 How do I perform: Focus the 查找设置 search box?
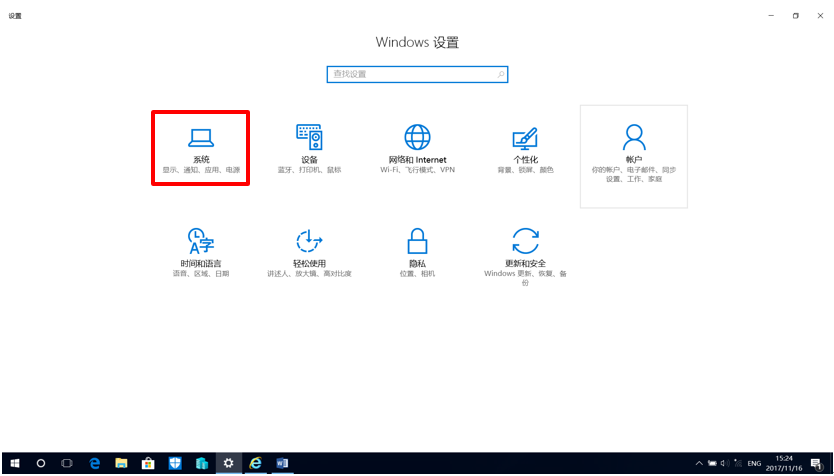pyautogui.click(x=417, y=74)
